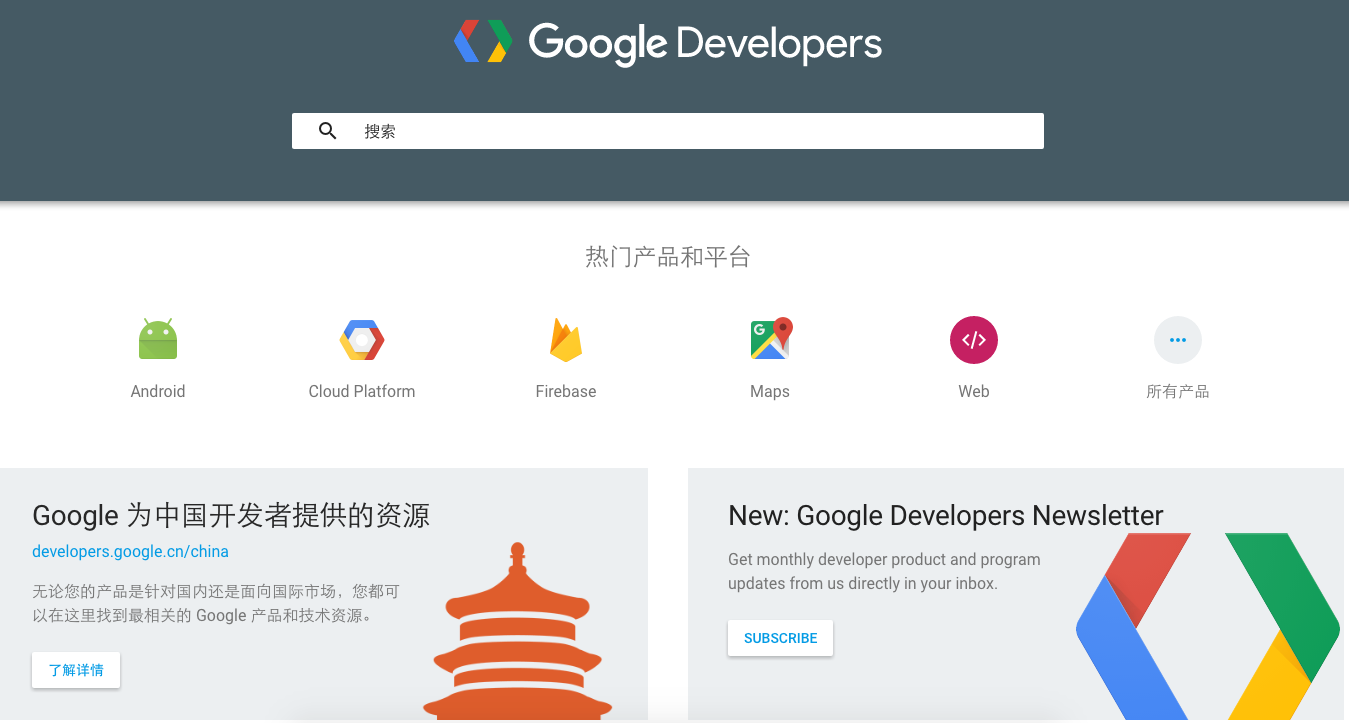
Task: Click the 所有产品 text label
Action: pos(1178,391)
